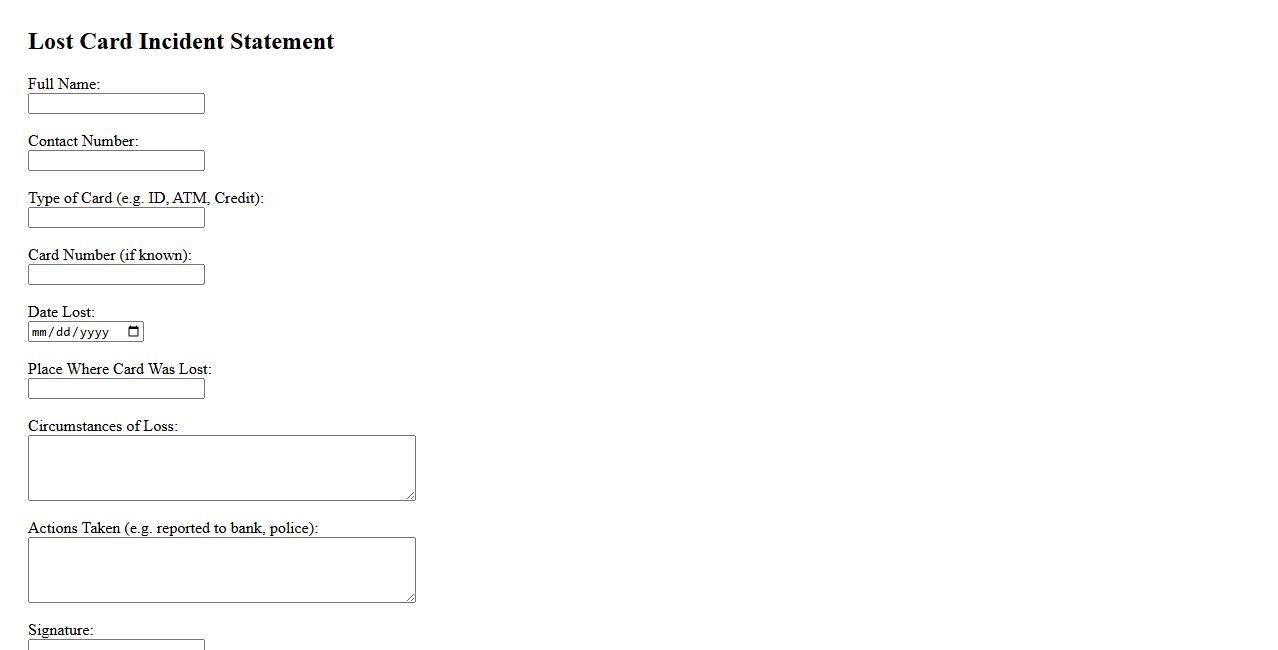1278x650 pixels.
Task: Select the month segment in Date Lost
Action: (40, 332)
